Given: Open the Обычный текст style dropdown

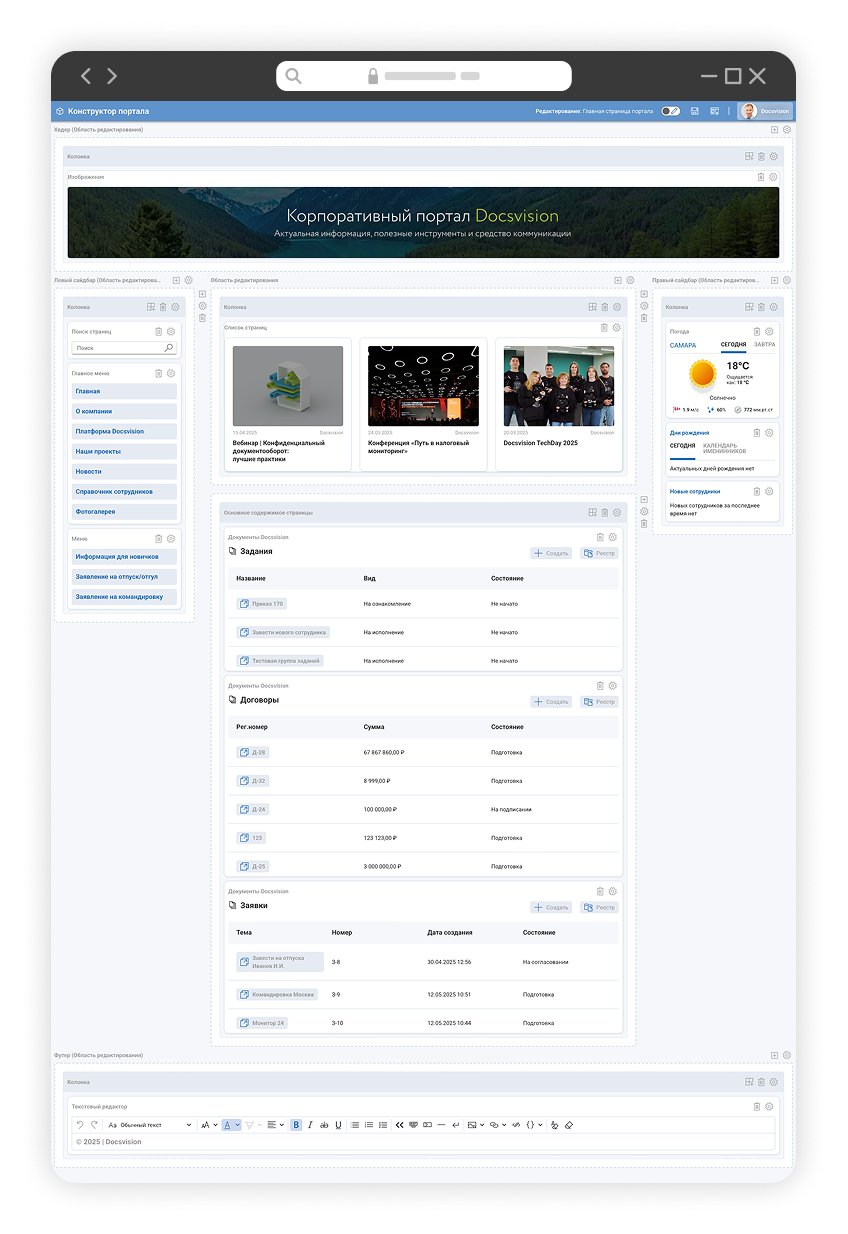Looking at the screenshot, I should coord(150,1125).
